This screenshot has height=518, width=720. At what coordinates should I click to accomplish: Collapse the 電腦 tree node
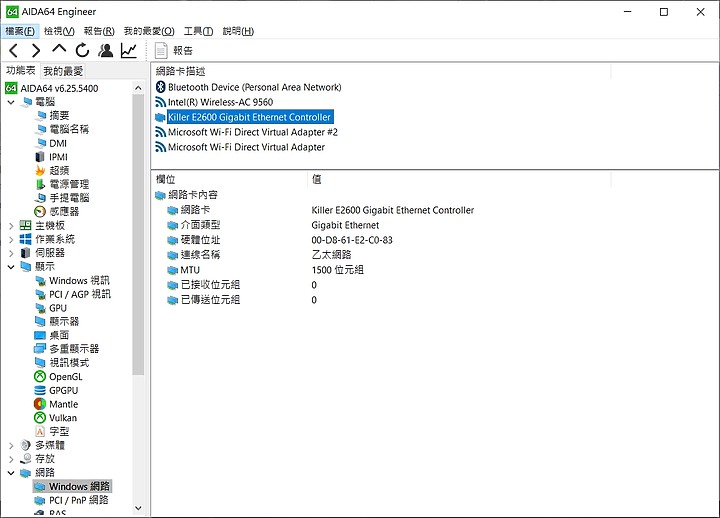[11, 102]
